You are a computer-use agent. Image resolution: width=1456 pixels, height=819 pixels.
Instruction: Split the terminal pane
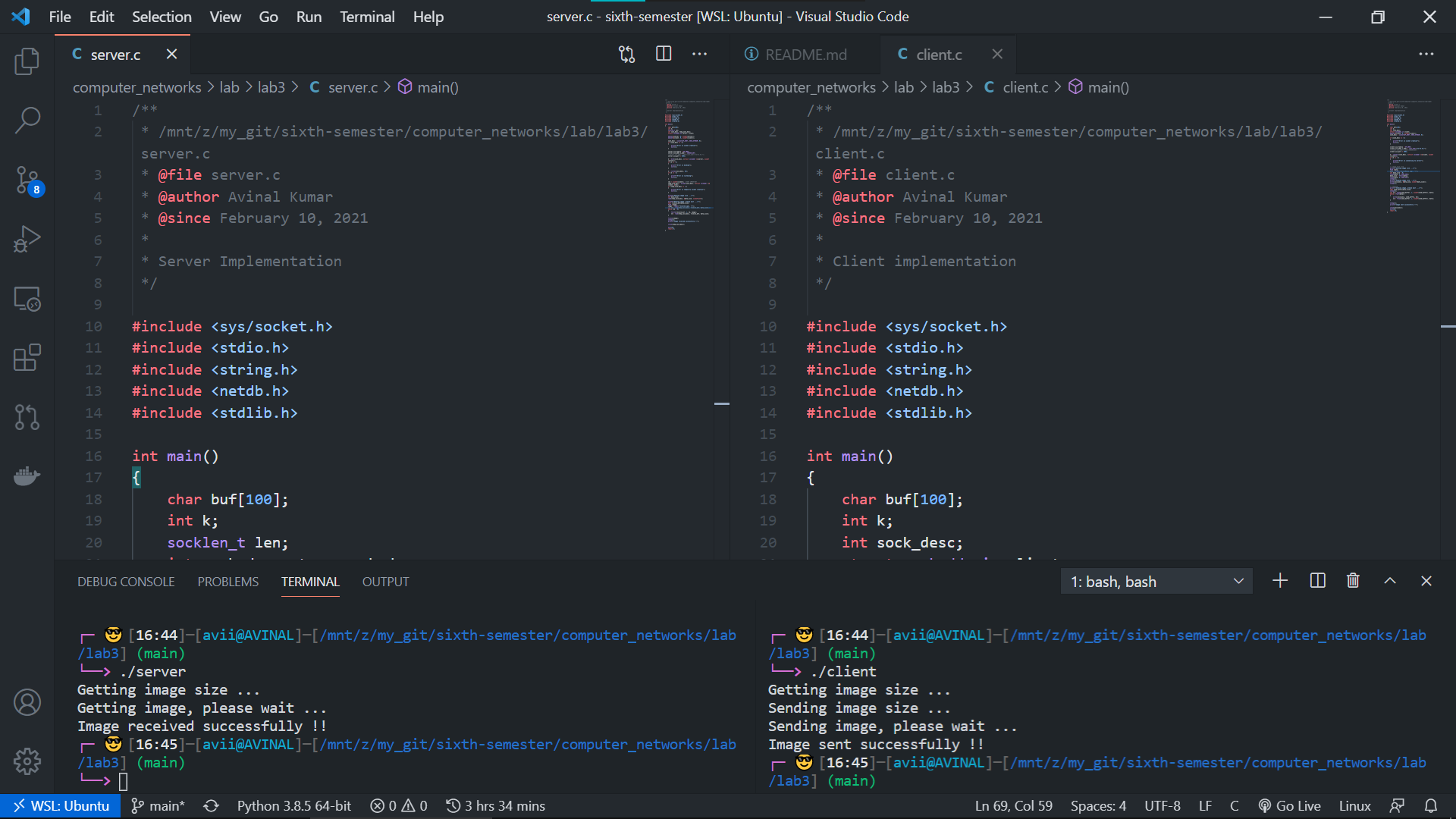coord(1318,581)
